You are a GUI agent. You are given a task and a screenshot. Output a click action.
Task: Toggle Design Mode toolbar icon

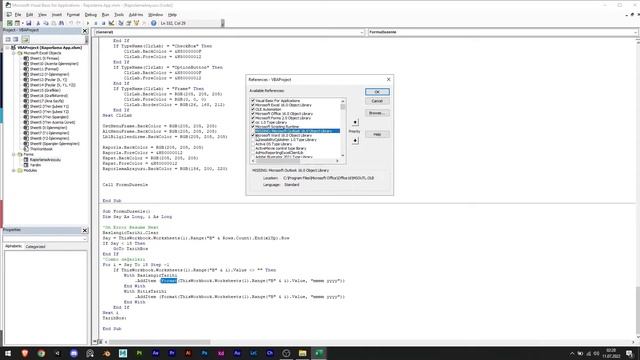pyautogui.click(x=111, y=23)
